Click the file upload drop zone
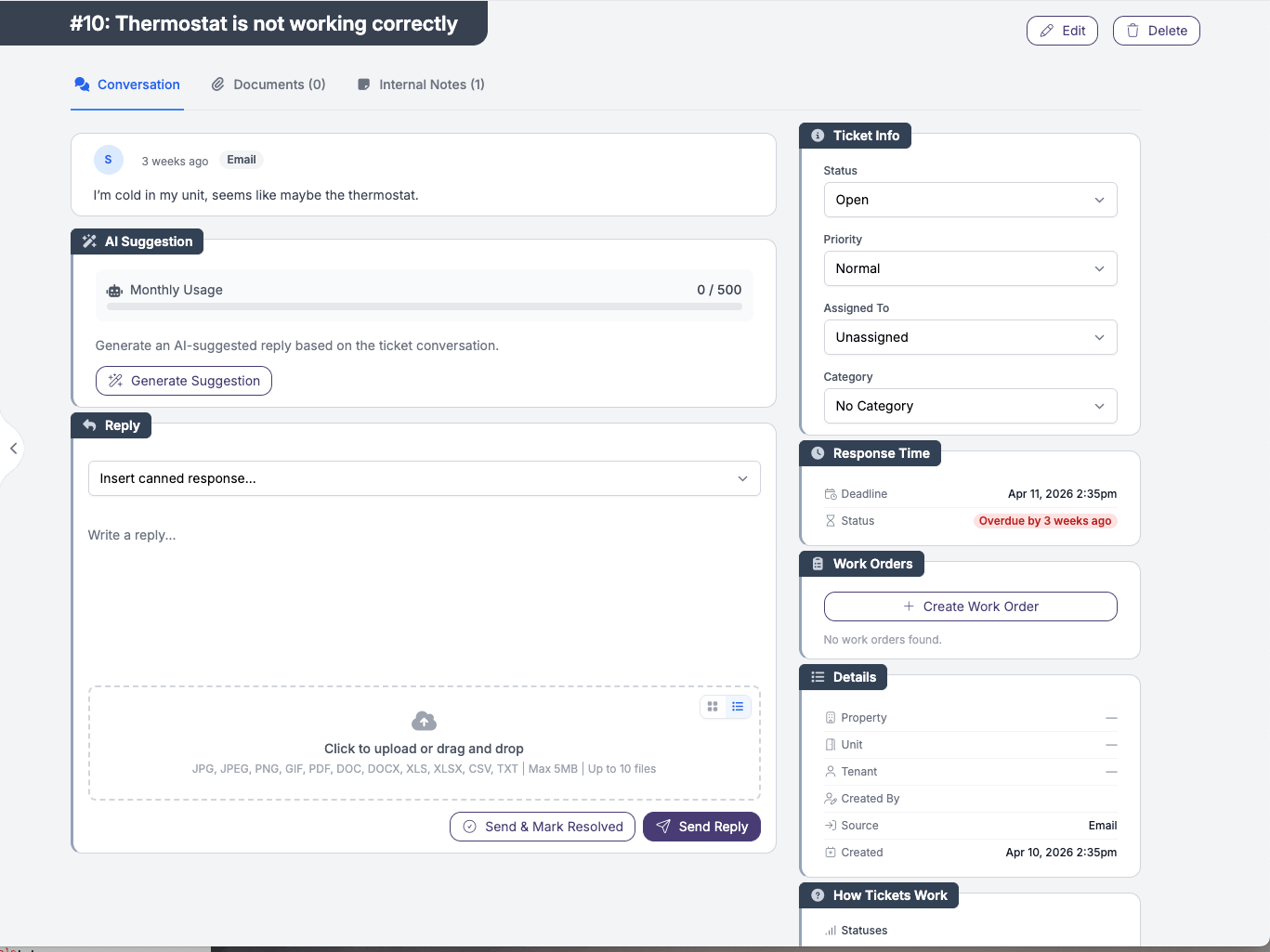 tap(424, 743)
